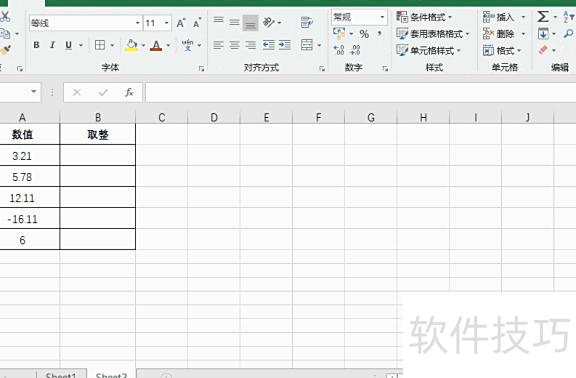Open the number group dialog launcher
This screenshot has width=576, height=378.
[385, 68]
